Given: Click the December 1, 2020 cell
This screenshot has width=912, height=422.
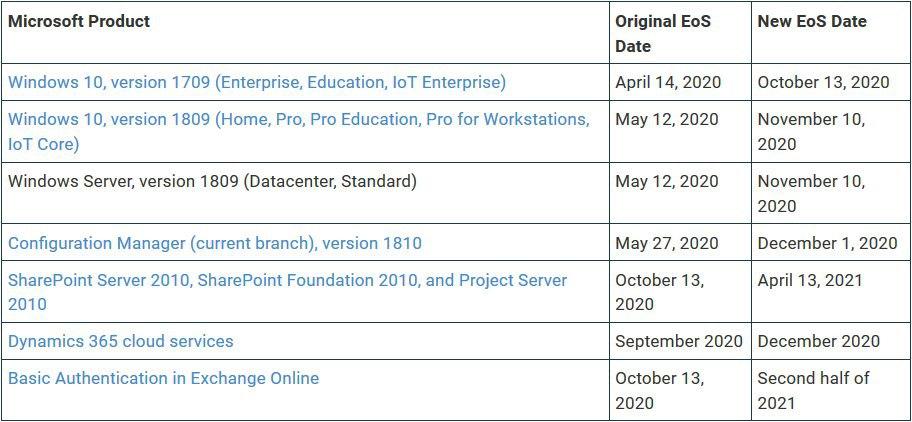Looking at the screenshot, I should tap(827, 243).
